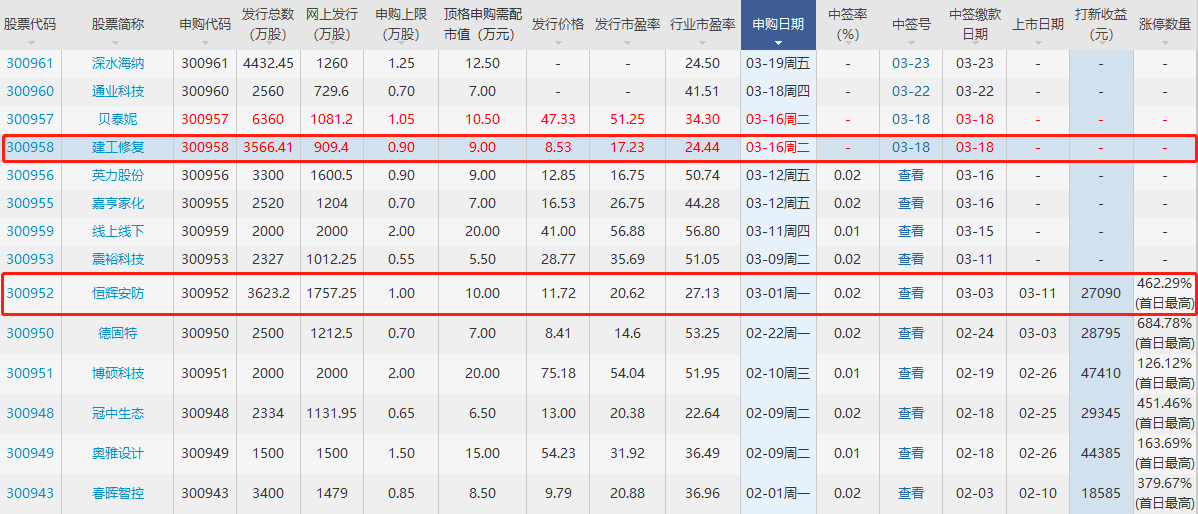Sort by 申购日期 column header
The height and width of the screenshot is (514, 1198).
778,24
